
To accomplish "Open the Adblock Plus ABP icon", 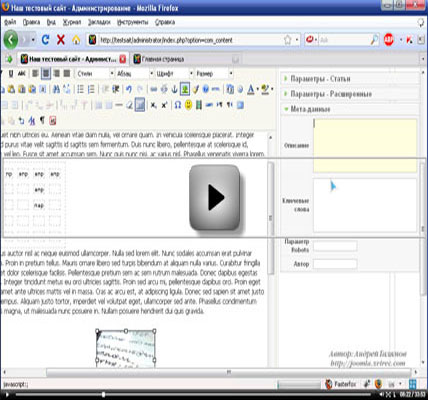I will pos(389,40).
